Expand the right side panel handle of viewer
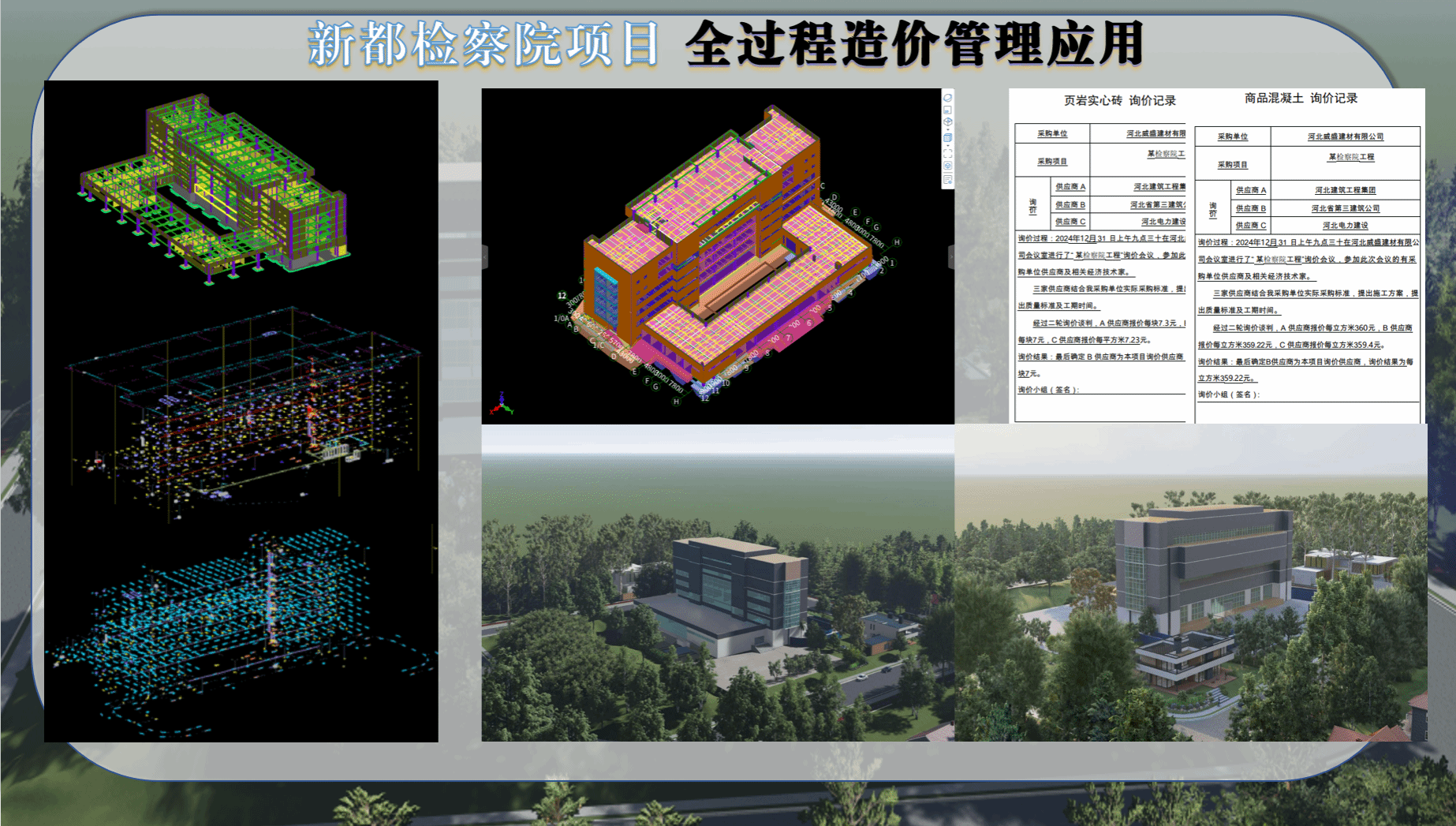 click(x=950, y=256)
